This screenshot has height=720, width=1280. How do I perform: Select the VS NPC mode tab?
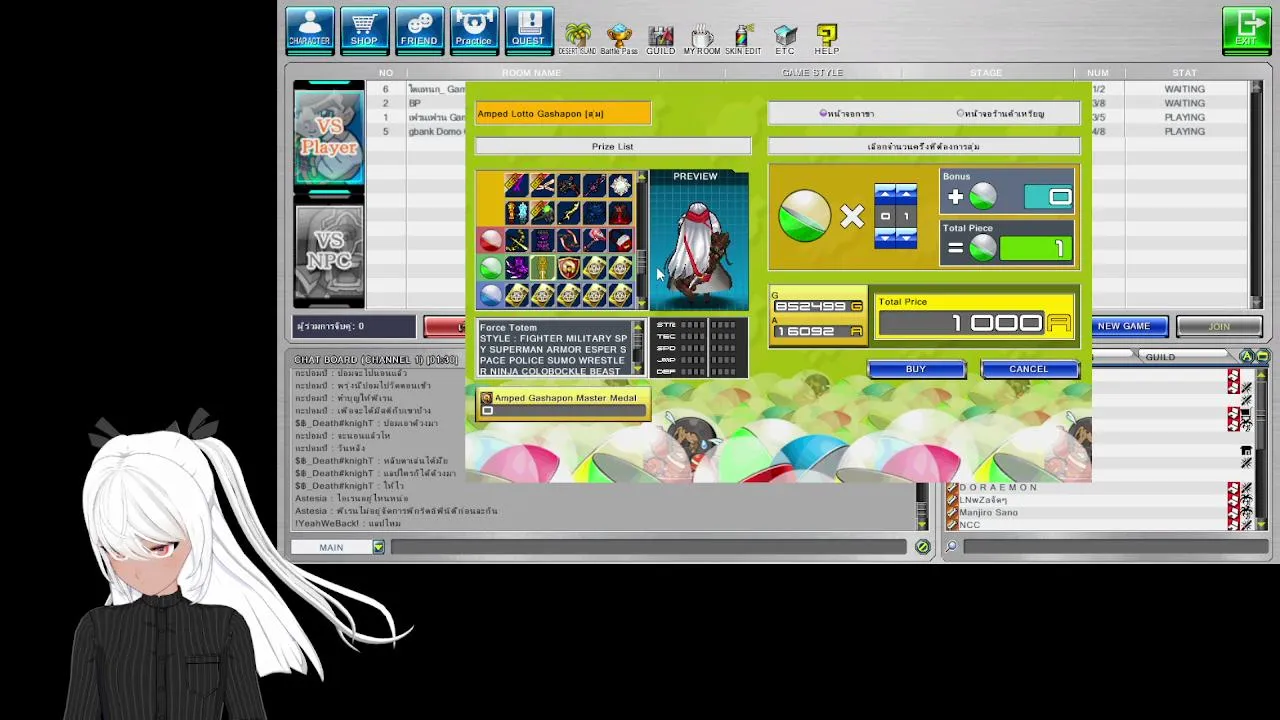tap(329, 251)
